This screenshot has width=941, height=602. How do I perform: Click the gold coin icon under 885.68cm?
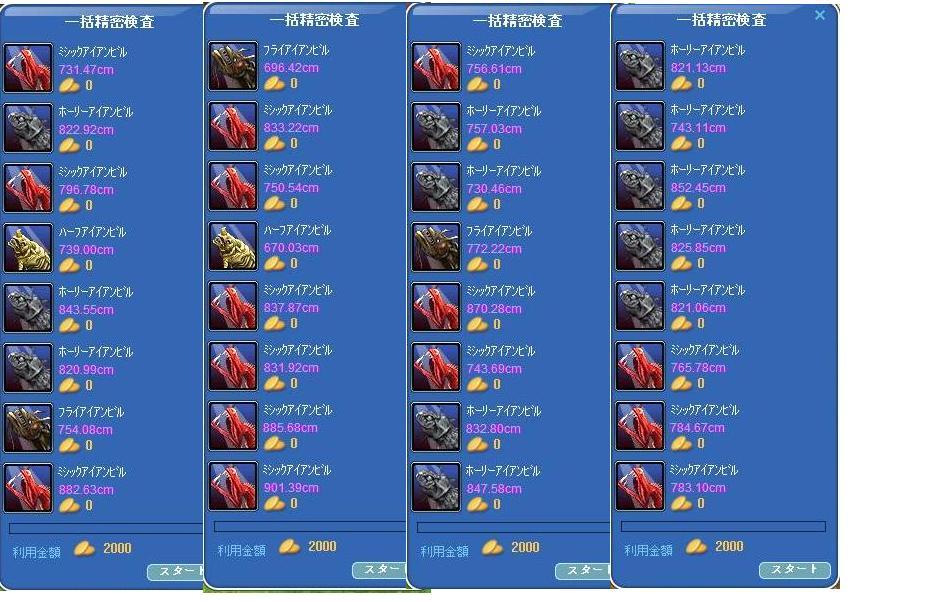click(x=274, y=444)
